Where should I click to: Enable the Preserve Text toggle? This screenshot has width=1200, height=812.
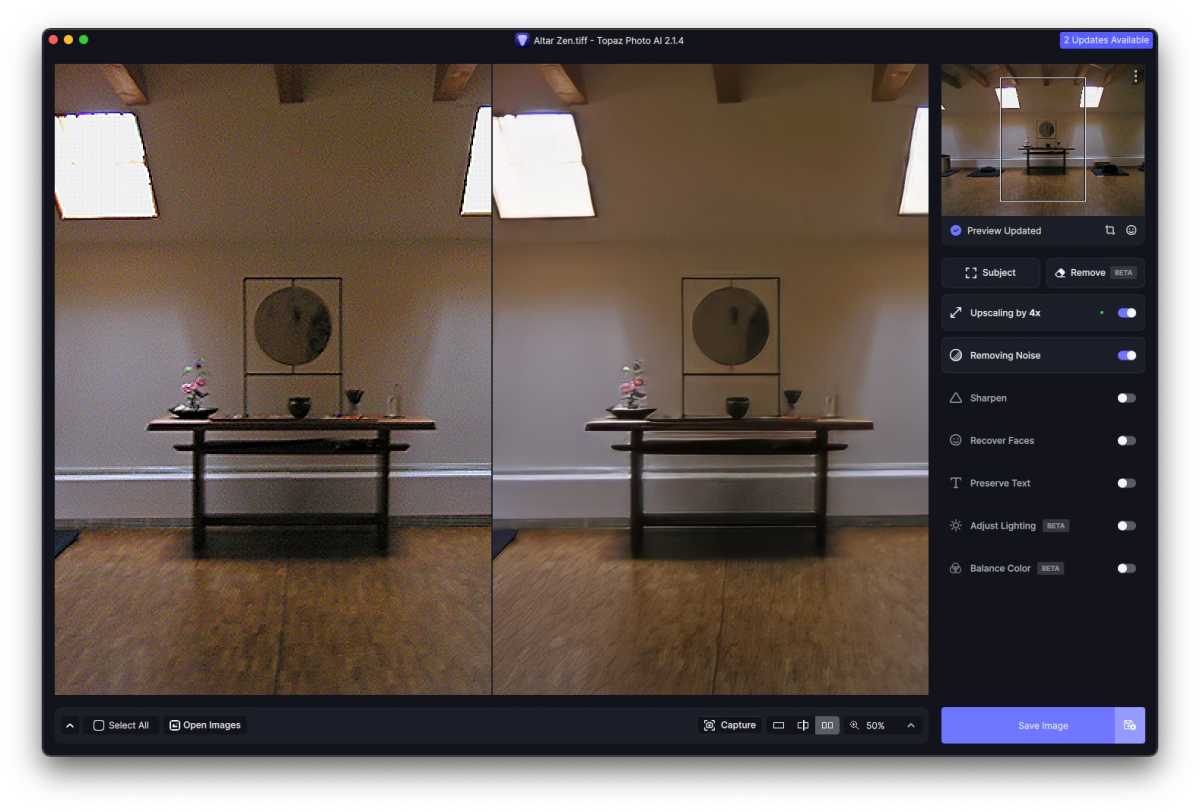coord(1127,483)
